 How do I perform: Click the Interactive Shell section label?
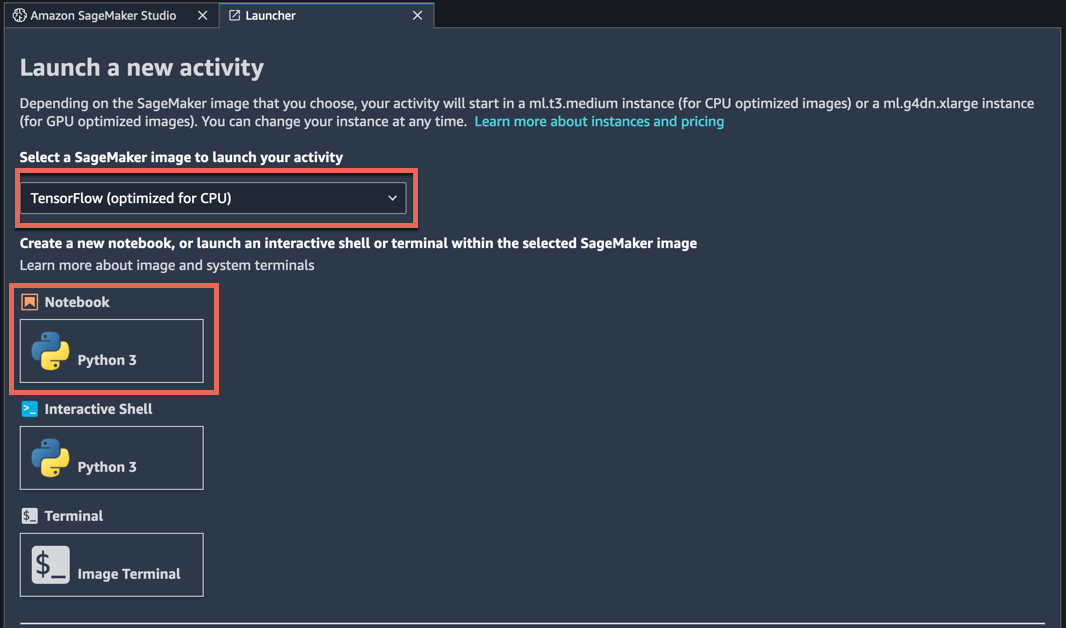point(99,408)
